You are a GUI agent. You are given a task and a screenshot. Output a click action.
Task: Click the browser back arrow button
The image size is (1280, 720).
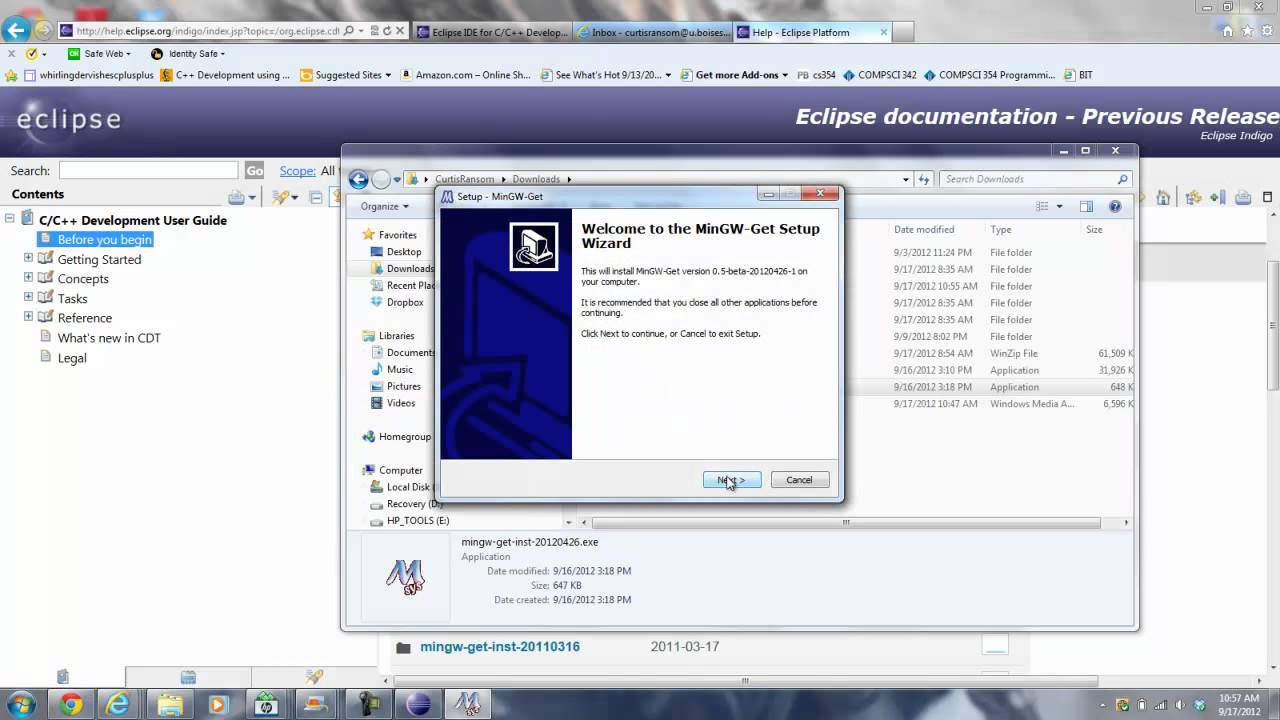(x=15, y=31)
